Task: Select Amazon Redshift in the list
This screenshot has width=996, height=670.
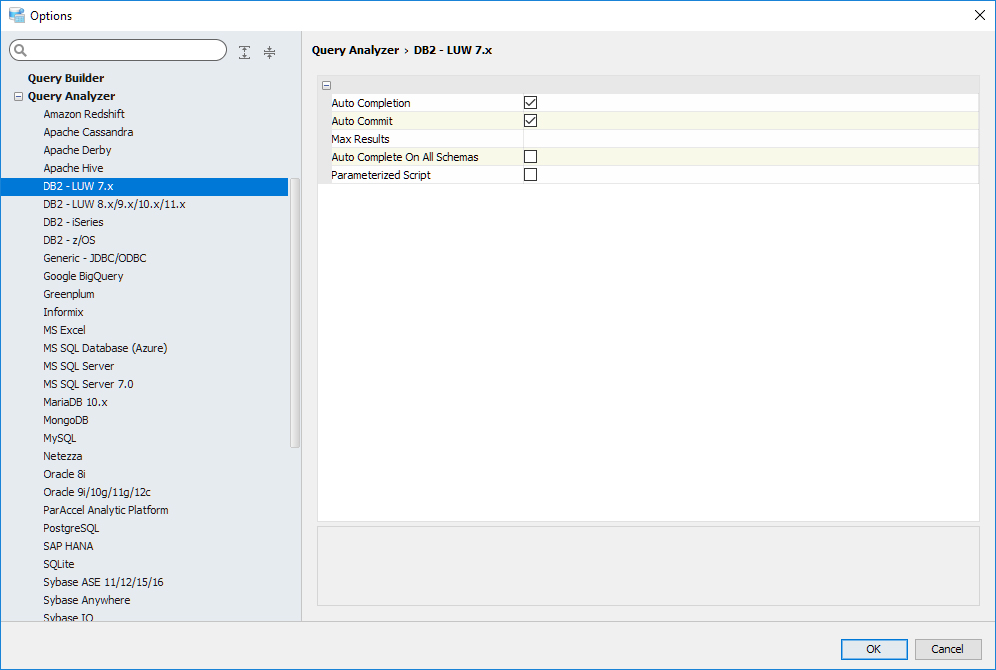Action: [x=84, y=114]
